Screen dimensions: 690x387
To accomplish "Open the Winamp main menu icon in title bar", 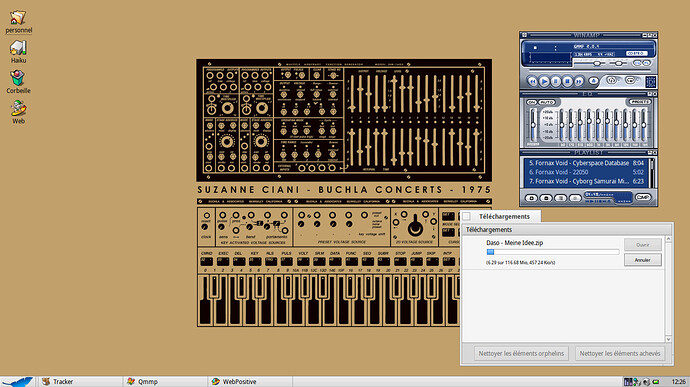I will click(524, 35).
